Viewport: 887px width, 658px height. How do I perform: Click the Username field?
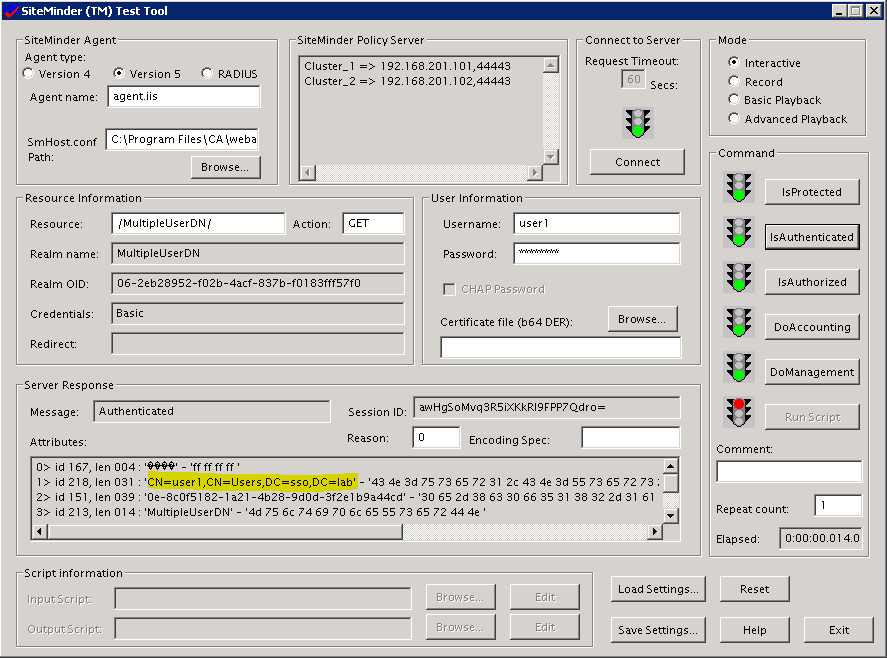[597, 223]
